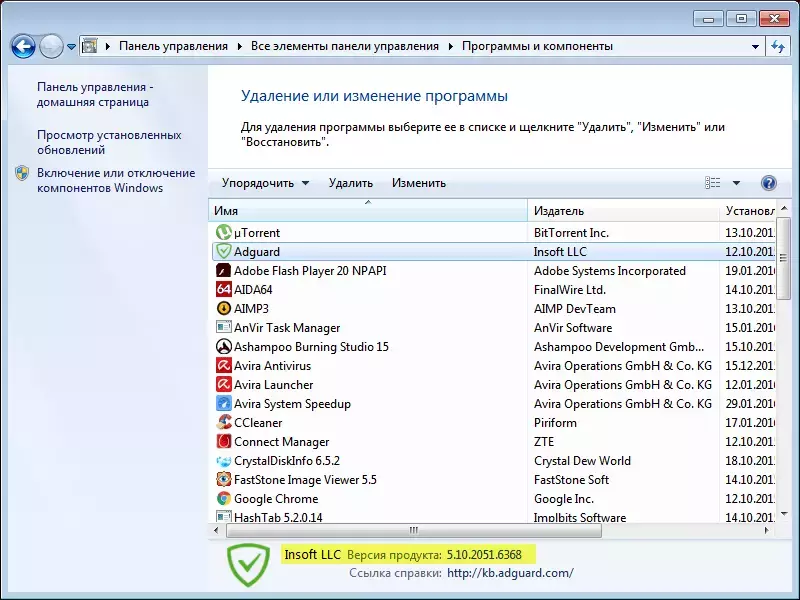Expand the address bar history dropdown
800x600 pixels.
pos(755,46)
